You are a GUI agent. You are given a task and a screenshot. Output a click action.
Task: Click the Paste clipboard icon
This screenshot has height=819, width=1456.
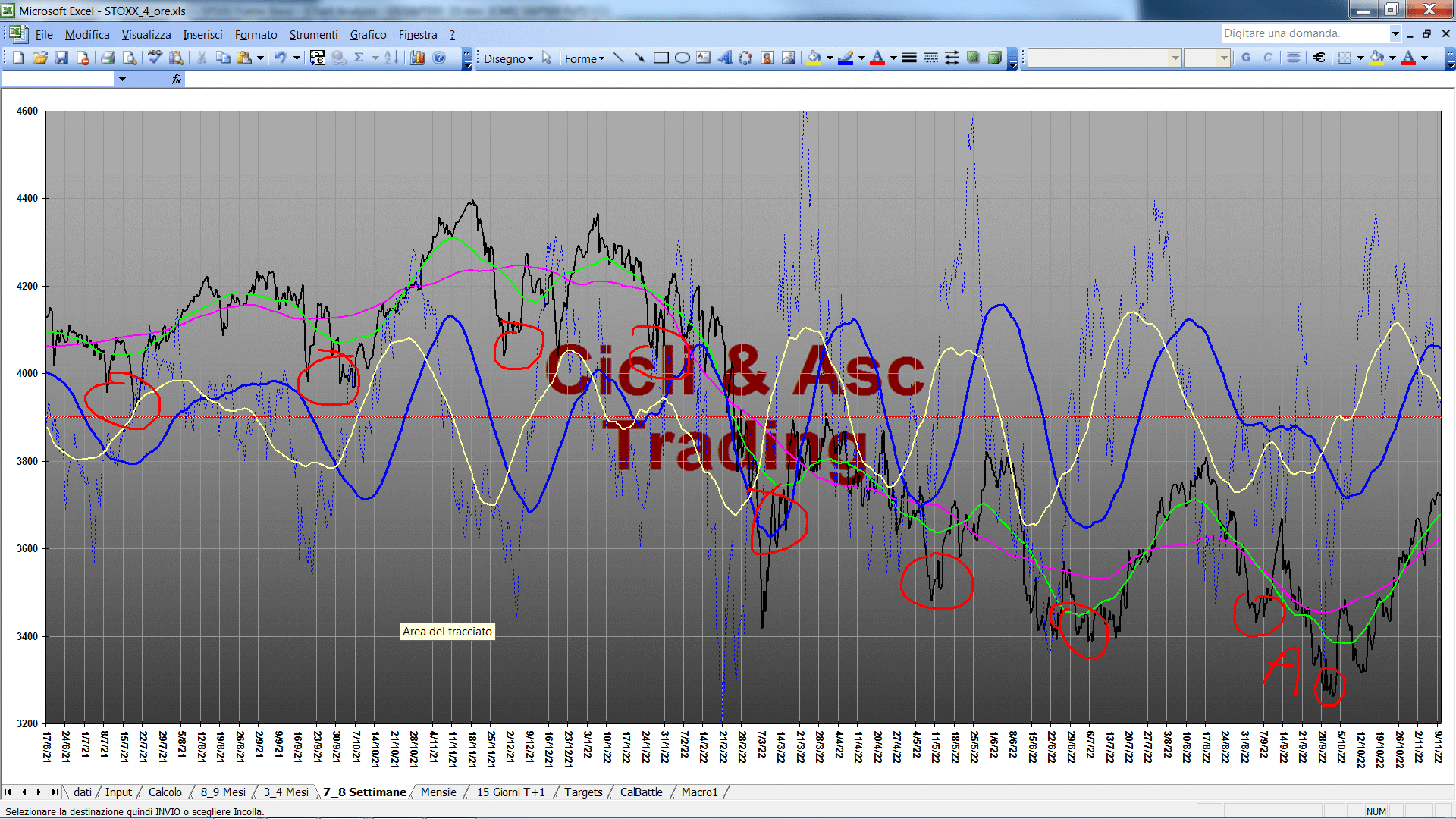tap(243, 58)
